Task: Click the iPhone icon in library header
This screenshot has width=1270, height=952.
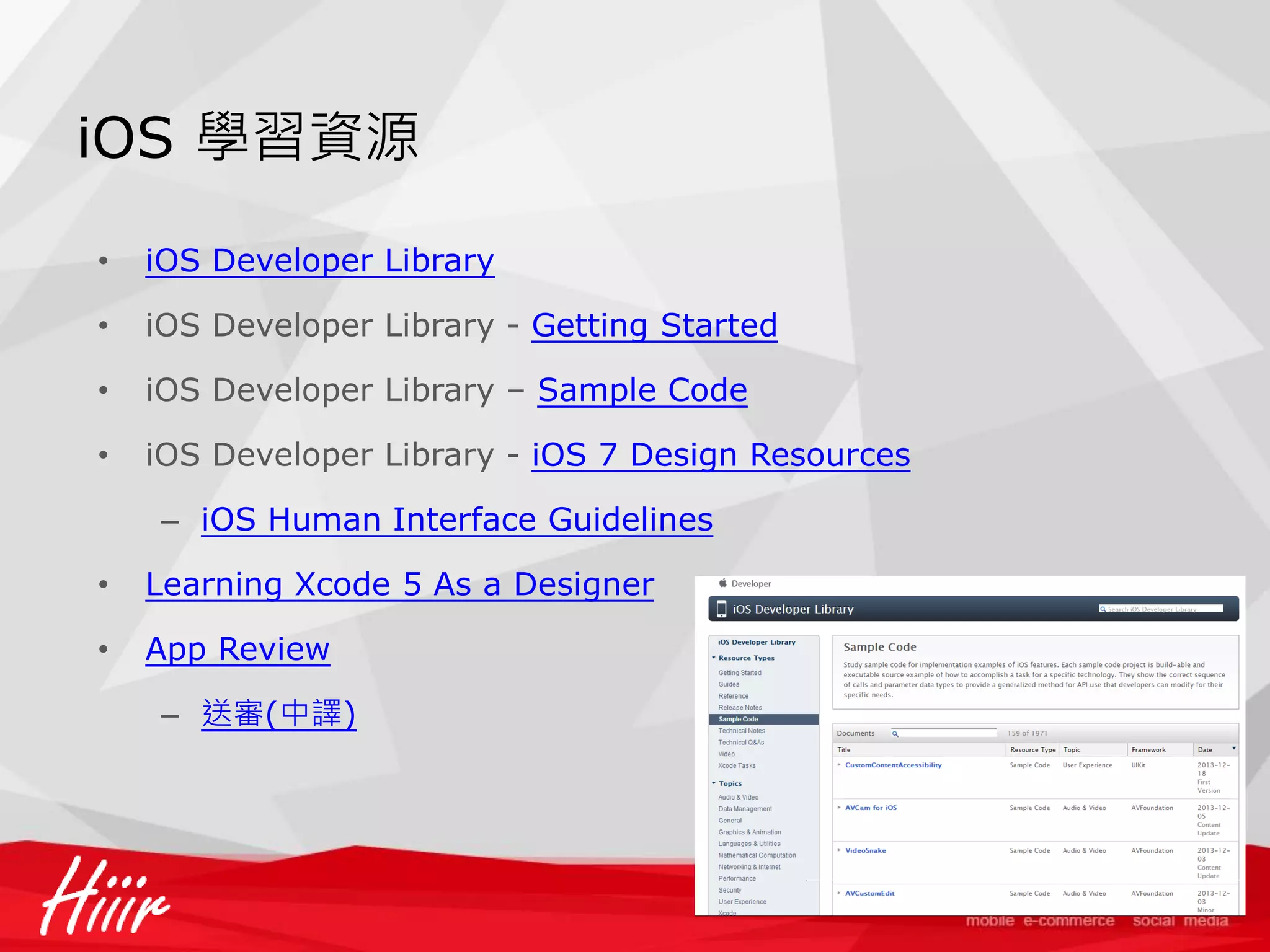Action: click(x=721, y=609)
